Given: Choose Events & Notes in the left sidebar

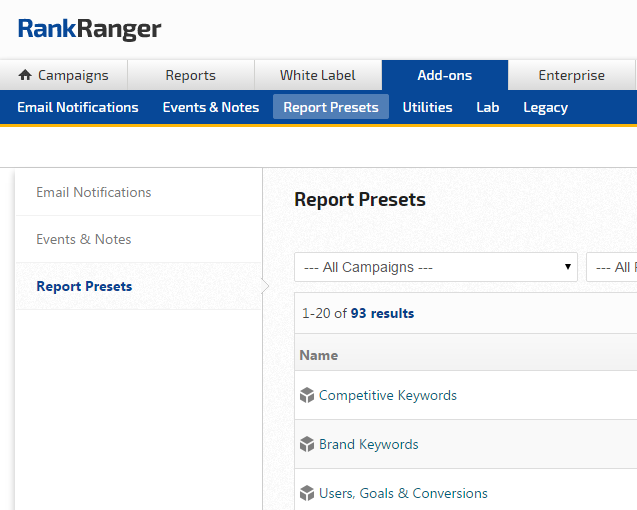Looking at the screenshot, I should coord(84,239).
